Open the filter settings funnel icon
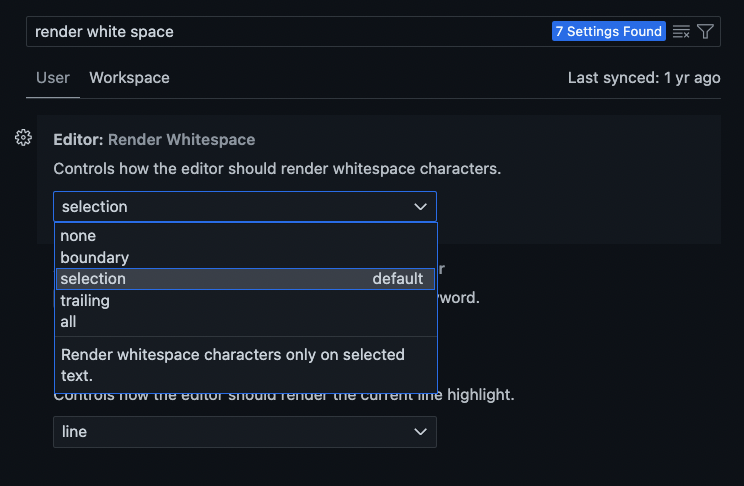 [x=705, y=32]
